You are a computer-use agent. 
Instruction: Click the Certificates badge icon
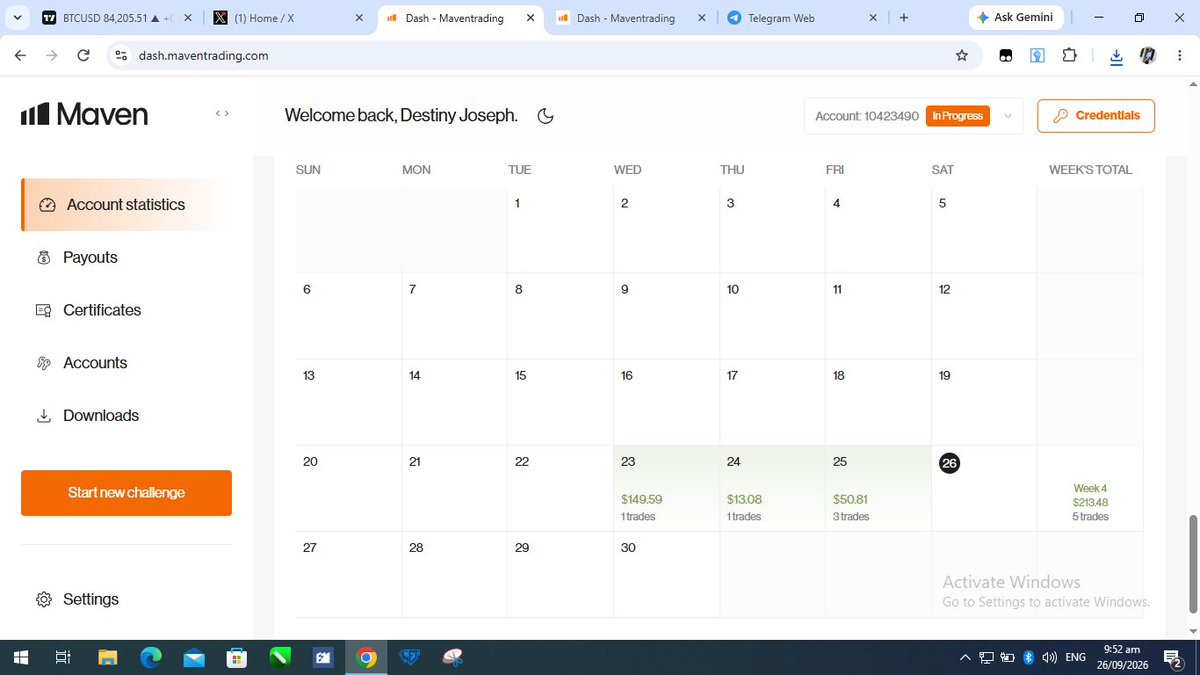coord(43,311)
